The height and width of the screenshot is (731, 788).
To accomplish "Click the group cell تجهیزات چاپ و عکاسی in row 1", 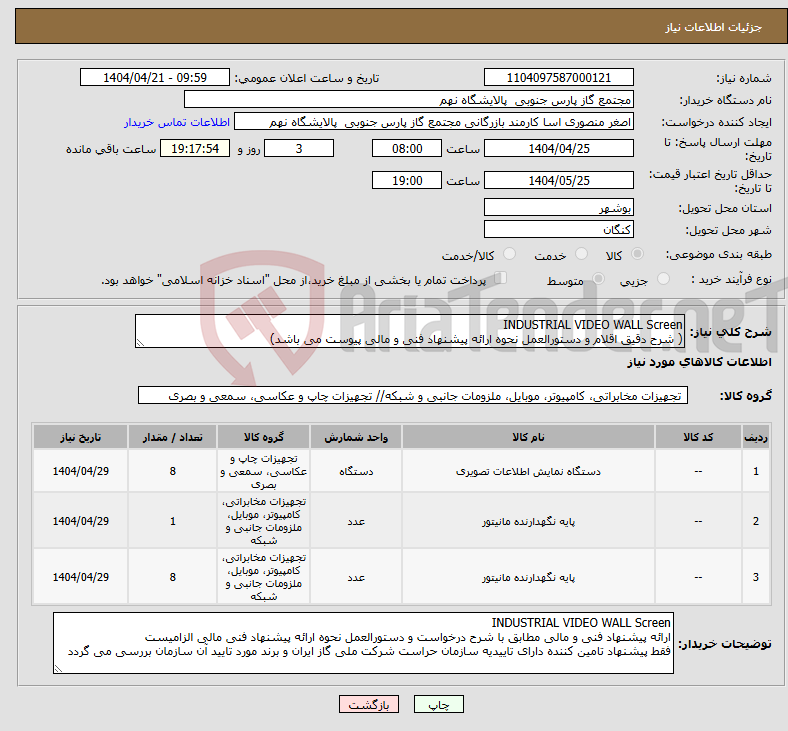I will [x=263, y=471].
